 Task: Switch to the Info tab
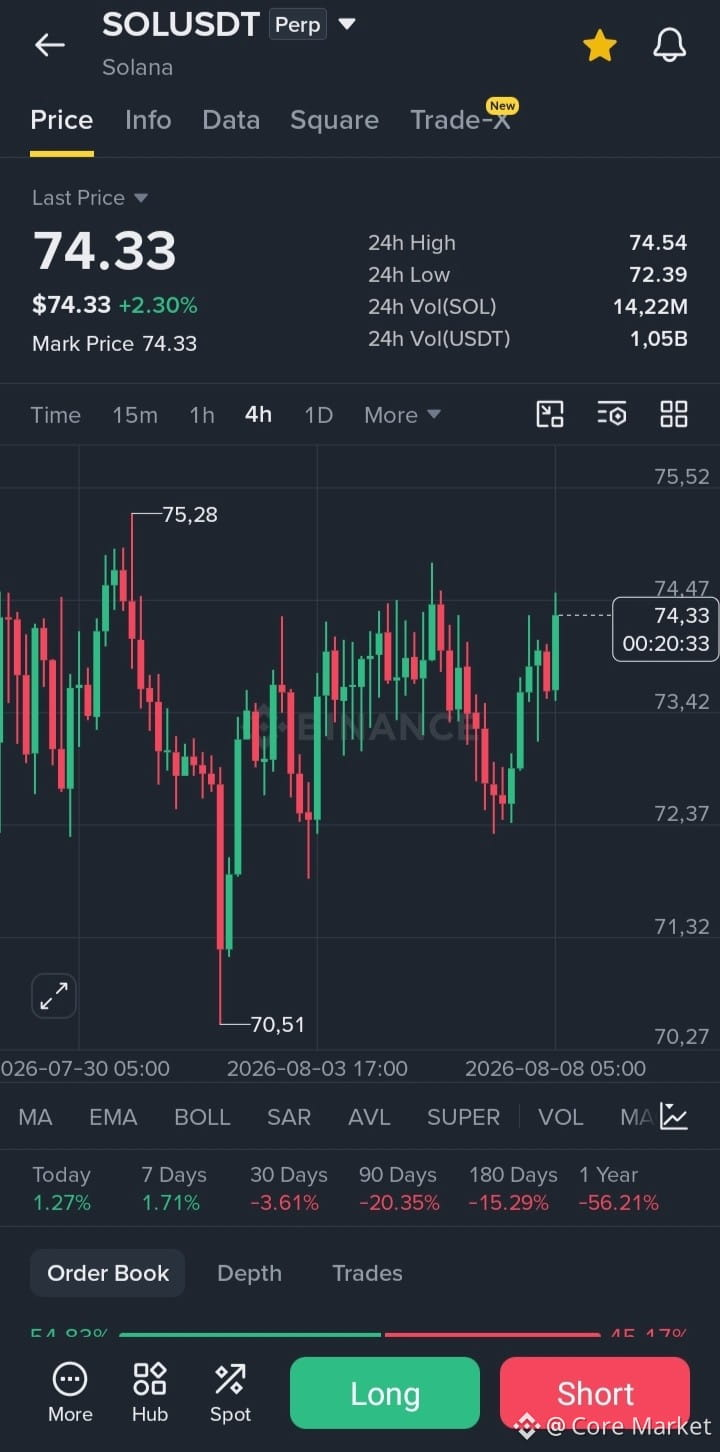point(148,120)
